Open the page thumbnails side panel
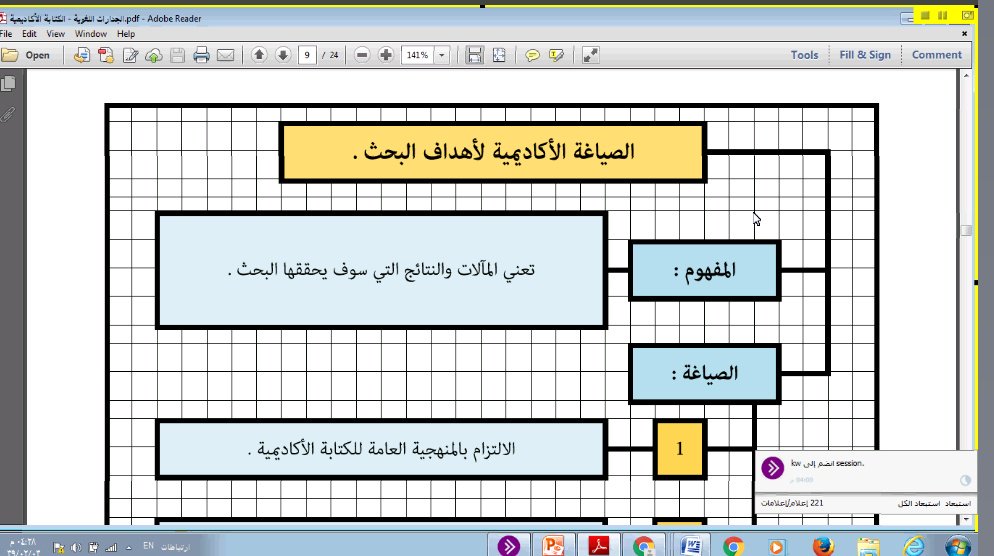This screenshot has height=556, width=994. (x=8, y=84)
